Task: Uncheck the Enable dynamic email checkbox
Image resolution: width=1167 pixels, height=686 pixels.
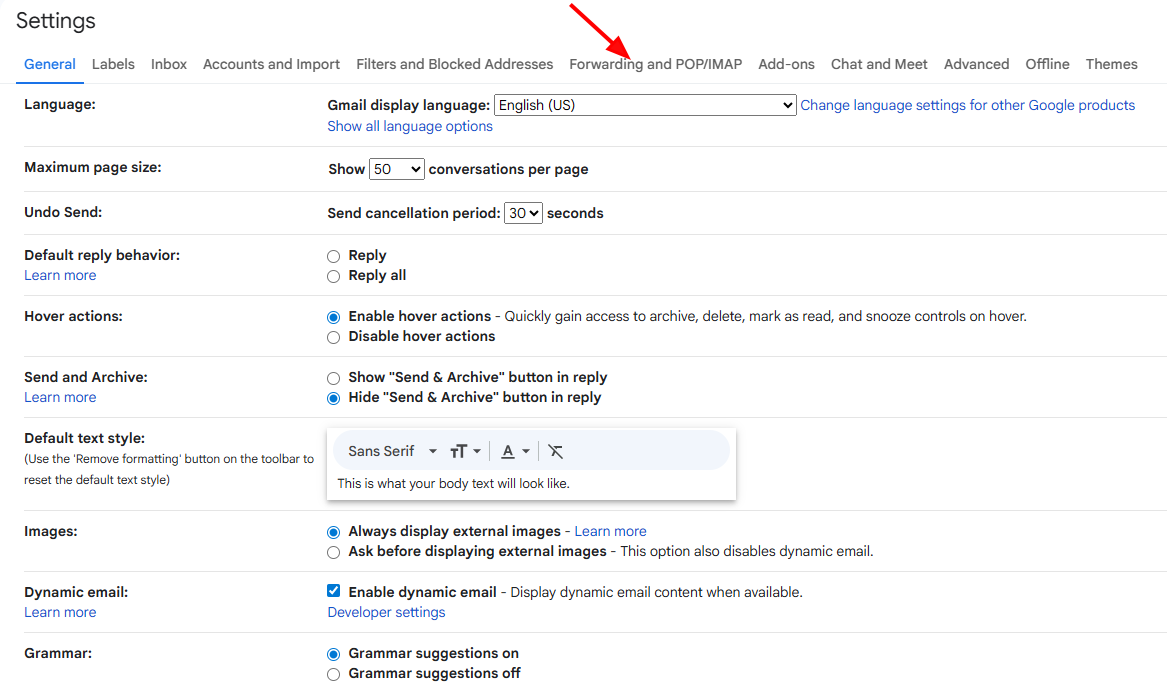Action: tap(334, 591)
